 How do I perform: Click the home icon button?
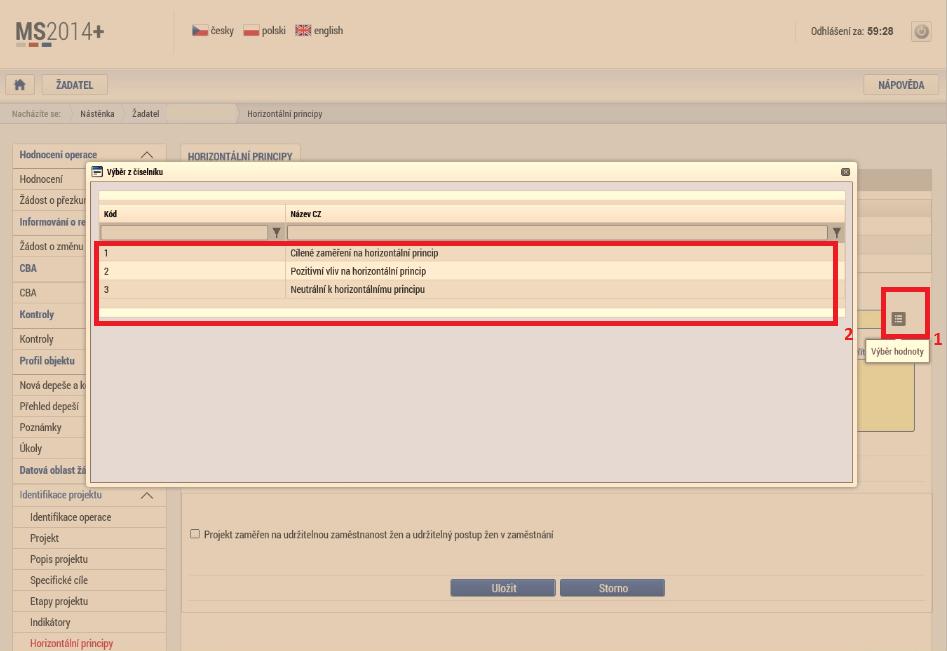pyautogui.click(x=20, y=85)
